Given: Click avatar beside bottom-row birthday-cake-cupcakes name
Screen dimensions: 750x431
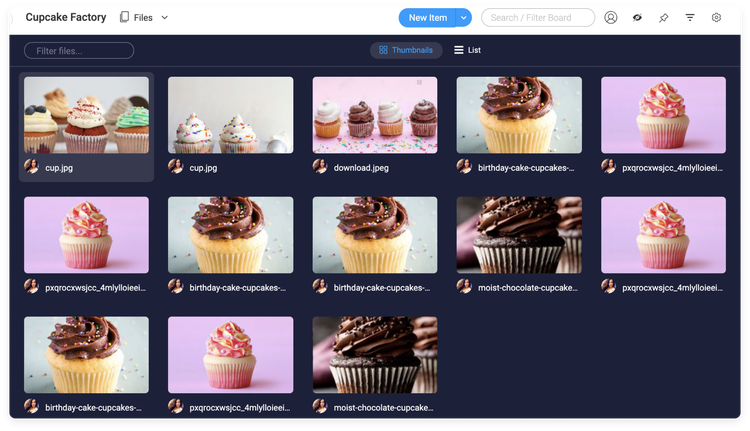Looking at the screenshot, I should [x=32, y=406].
